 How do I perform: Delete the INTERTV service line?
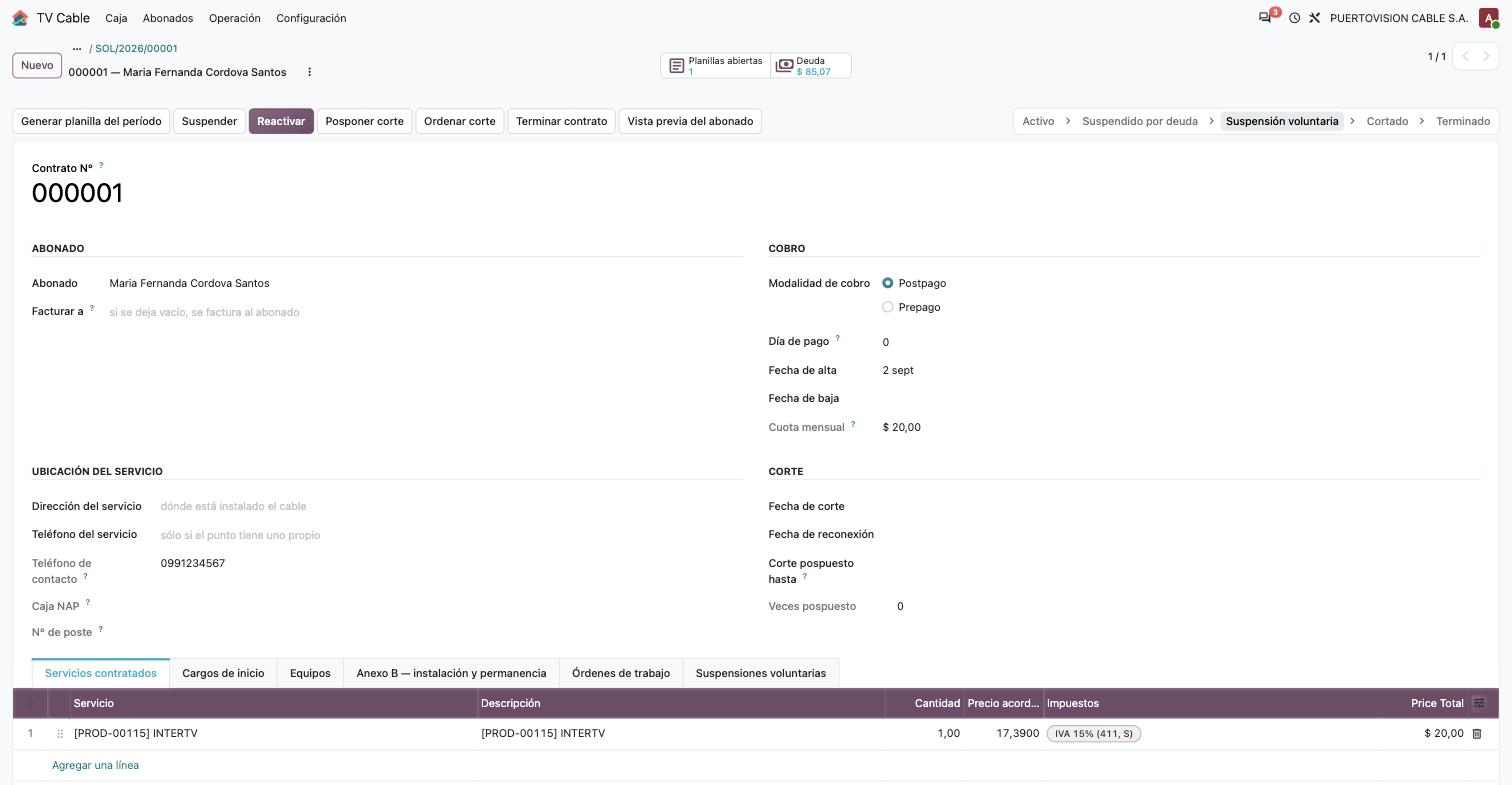tap(1476, 734)
